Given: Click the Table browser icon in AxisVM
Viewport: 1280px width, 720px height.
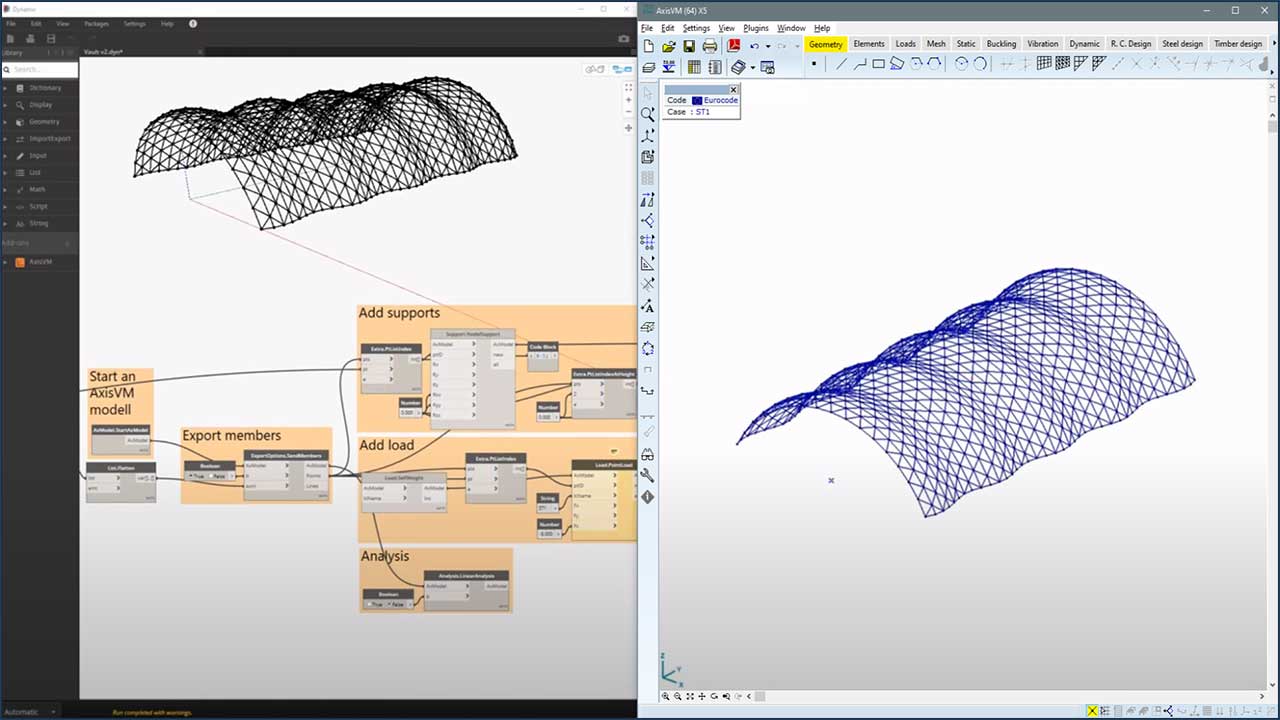Looking at the screenshot, I should (694, 67).
